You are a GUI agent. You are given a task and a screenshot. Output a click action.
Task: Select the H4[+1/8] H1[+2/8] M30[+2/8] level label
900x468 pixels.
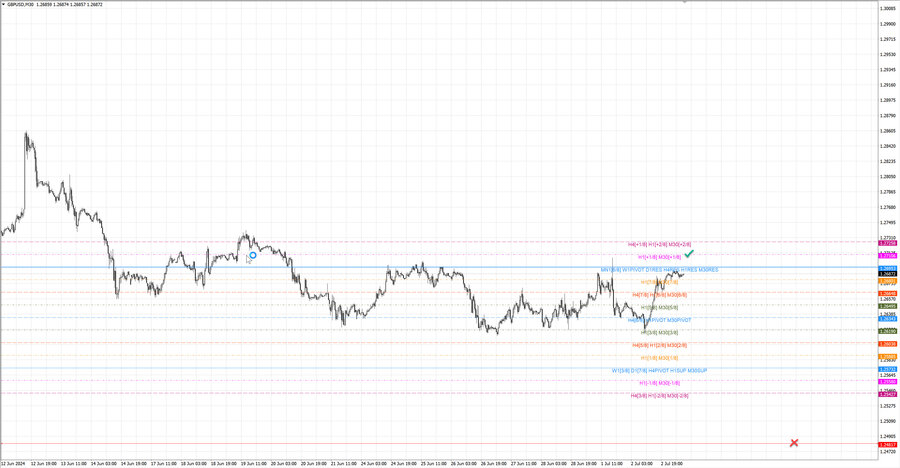660,244
